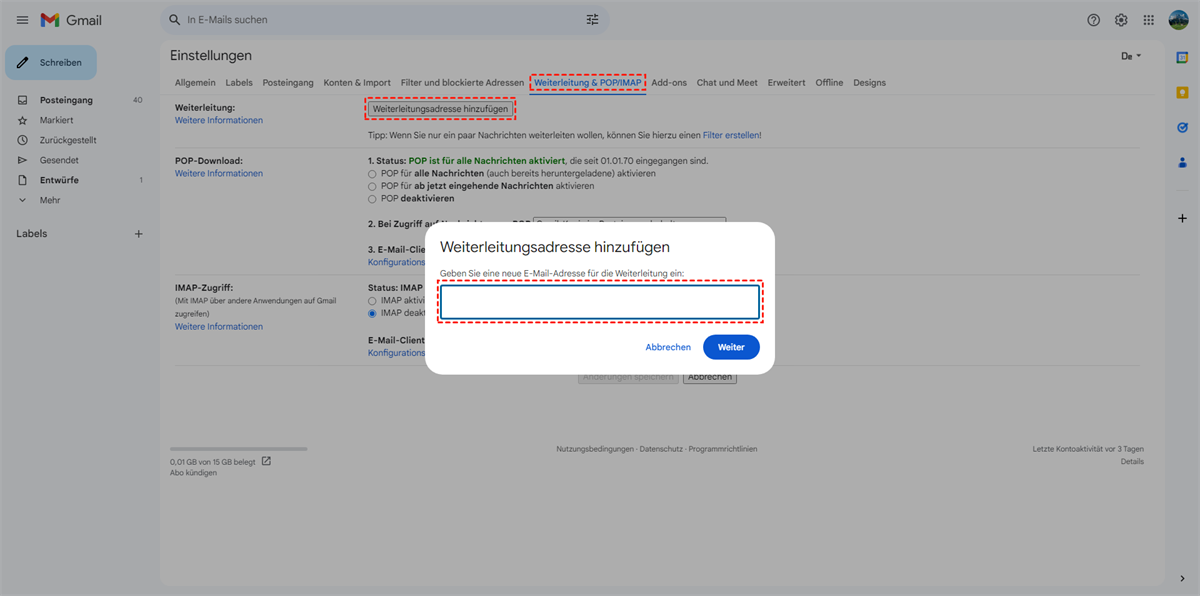
Task: Click the search magnifier icon
Action: pyautogui.click(x=176, y=20)
